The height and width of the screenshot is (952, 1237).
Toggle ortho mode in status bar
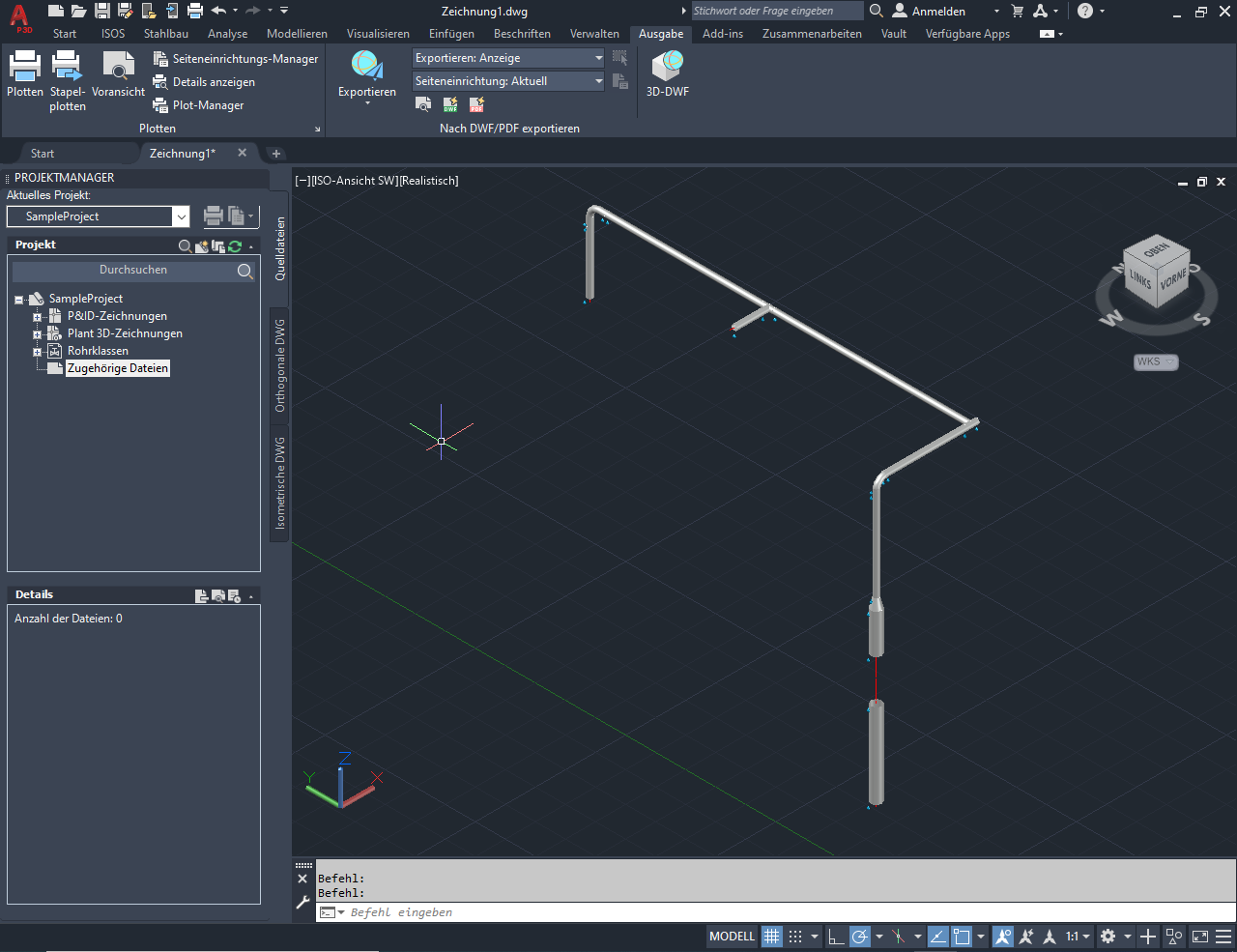836,937
